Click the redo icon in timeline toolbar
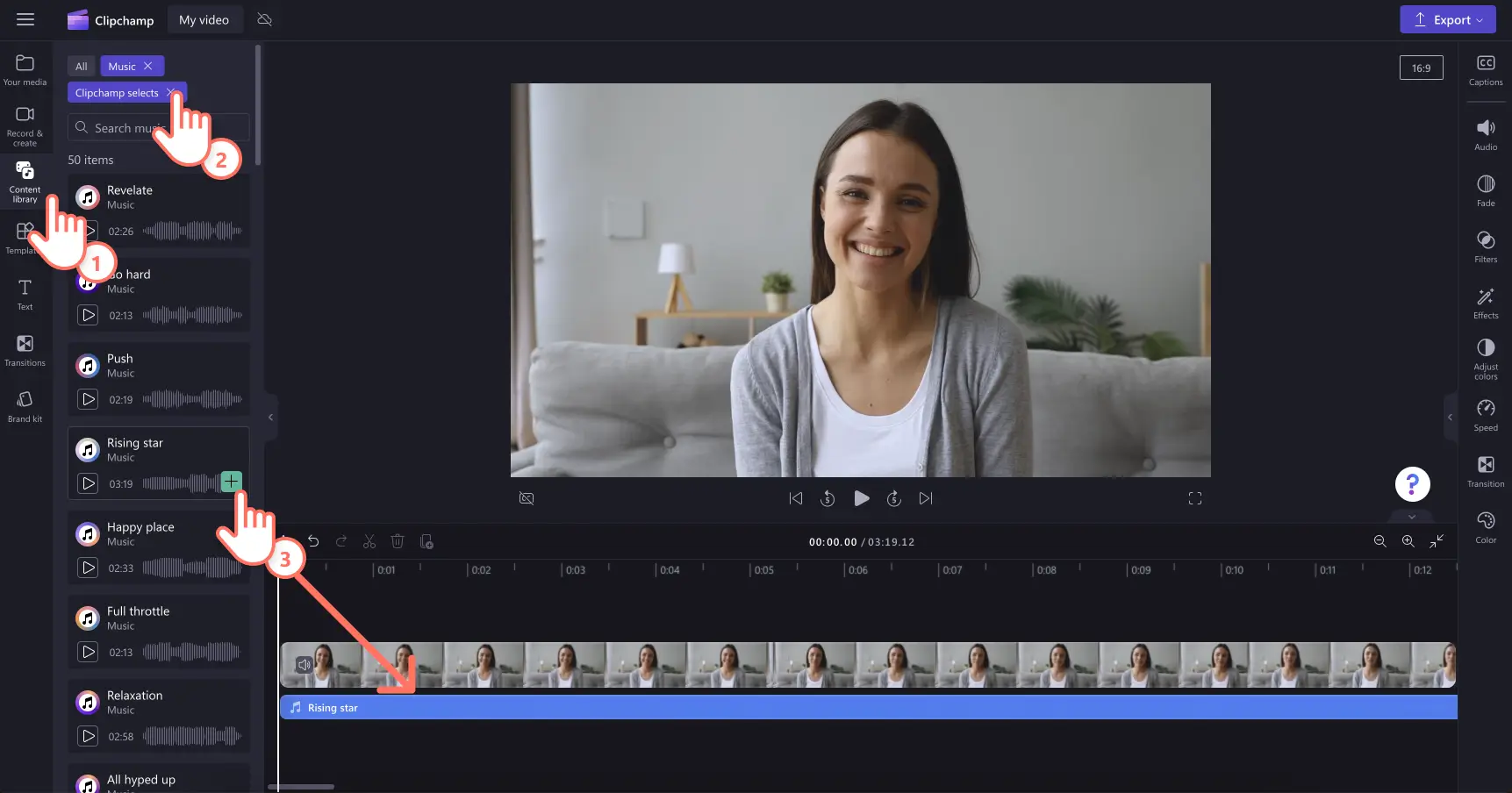The height and width of the screenshot is (793, 1512). pyautogui.click(x=341, y=541)
